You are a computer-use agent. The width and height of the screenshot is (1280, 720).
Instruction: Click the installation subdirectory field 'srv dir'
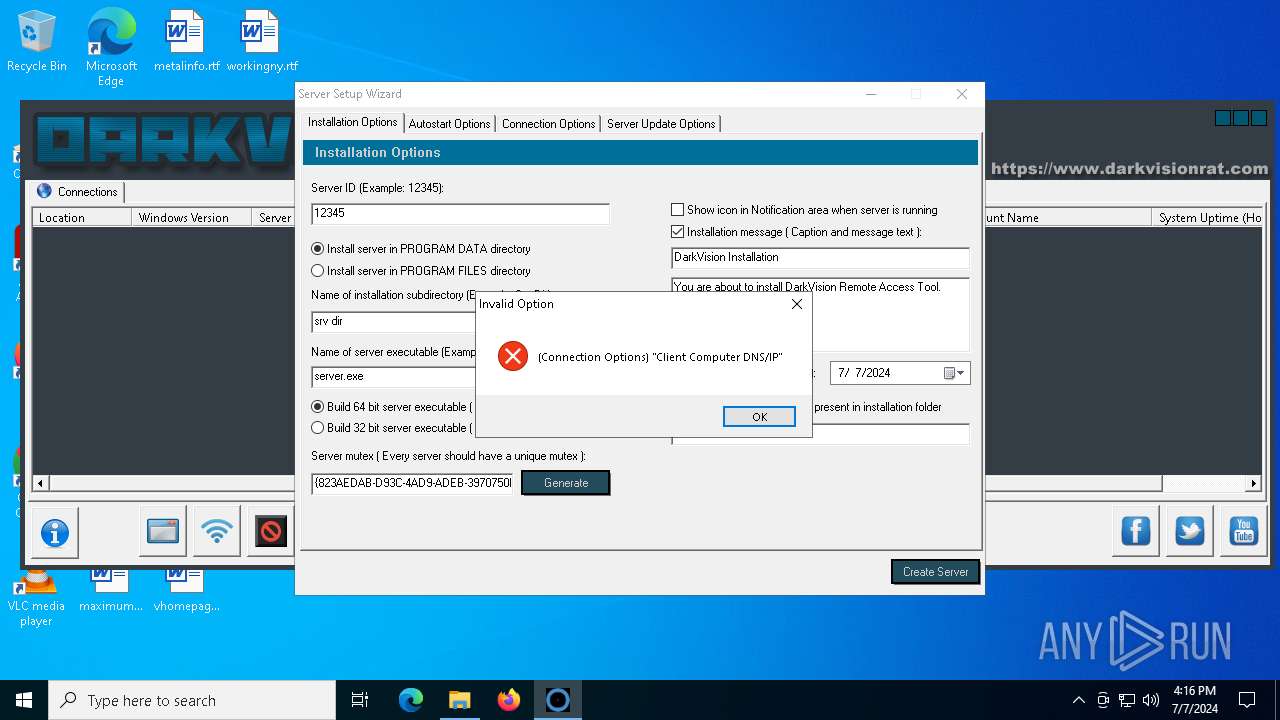click(394, 322)
